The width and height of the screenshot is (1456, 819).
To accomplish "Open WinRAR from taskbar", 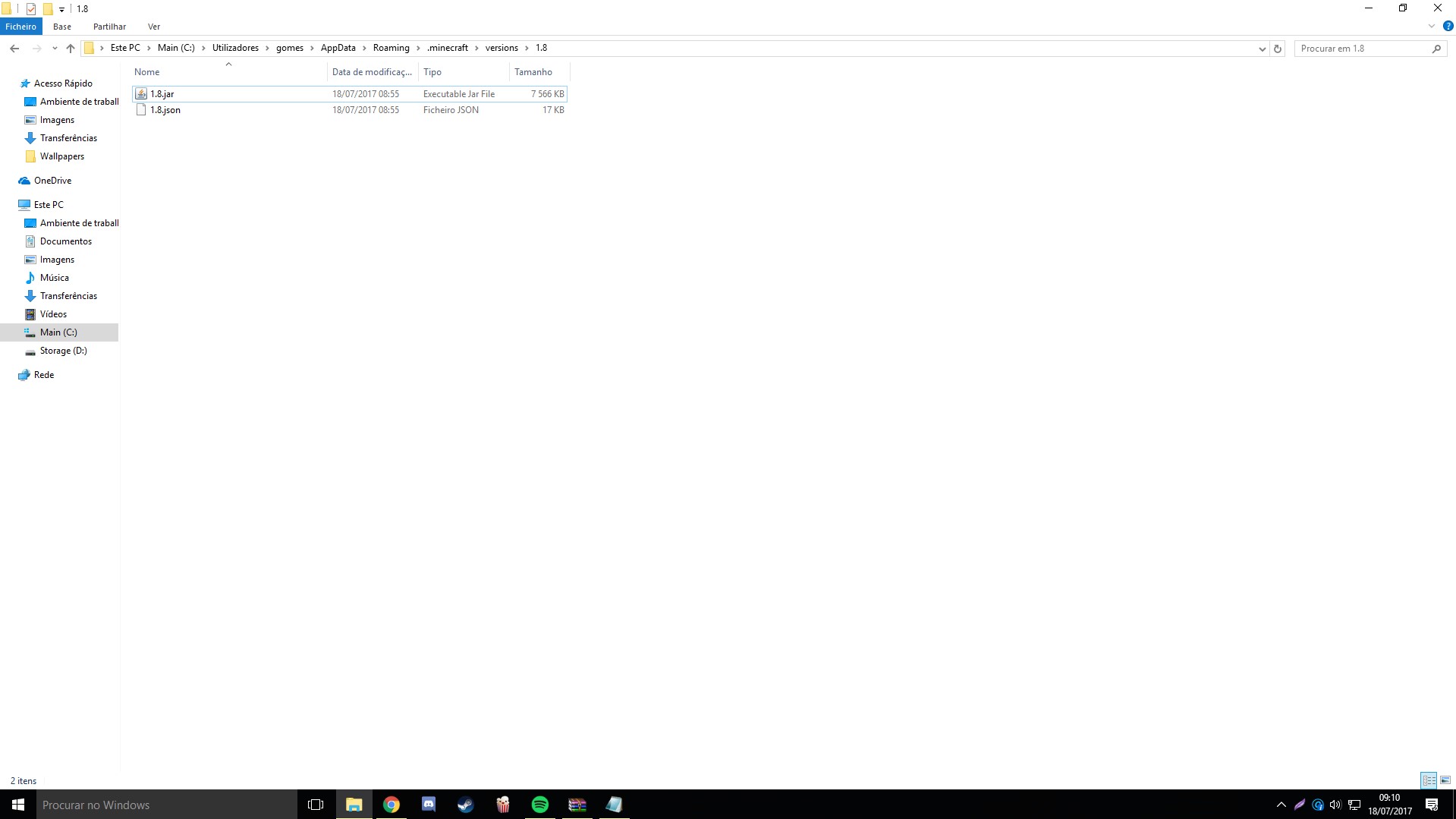I will 577,805.
